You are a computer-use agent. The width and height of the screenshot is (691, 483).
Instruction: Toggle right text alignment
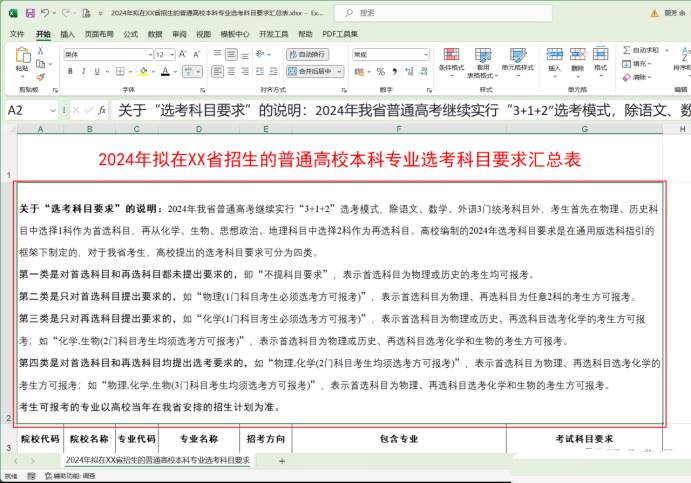tap(245, 71)
